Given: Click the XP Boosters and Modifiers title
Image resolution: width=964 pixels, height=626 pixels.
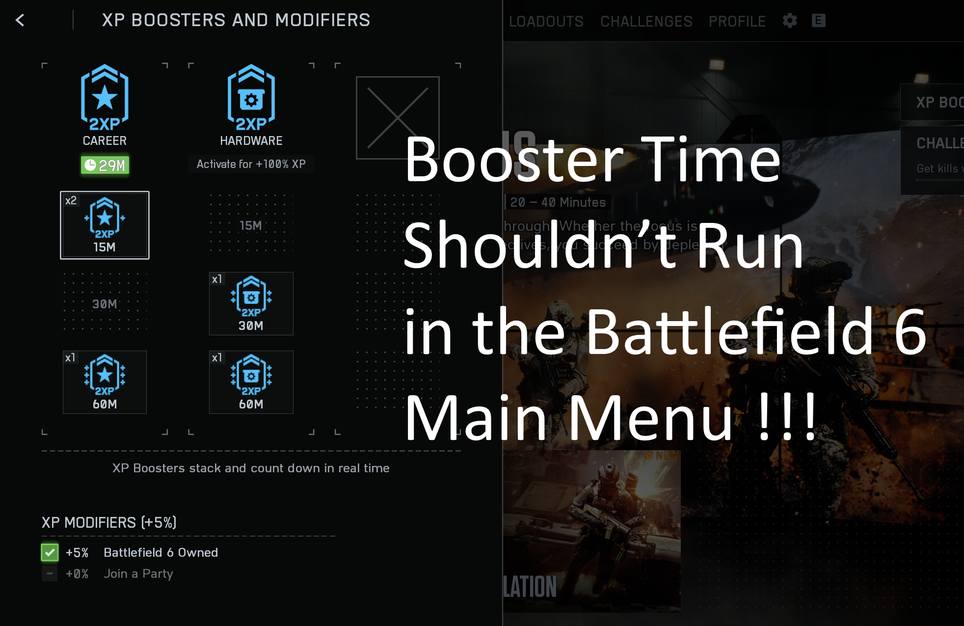Looking at the screenshot, I should (x=236, y=20).
